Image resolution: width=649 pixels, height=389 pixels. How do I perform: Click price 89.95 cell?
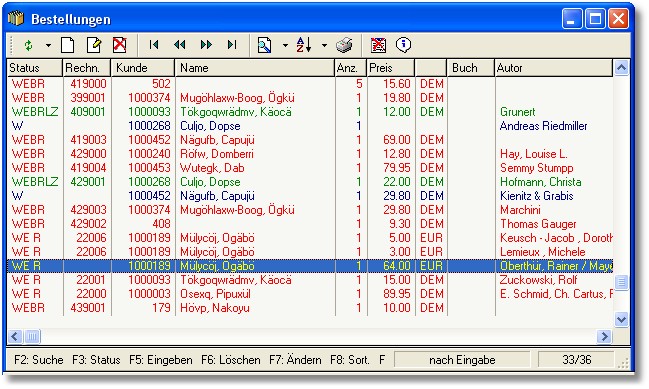[397, 294]
